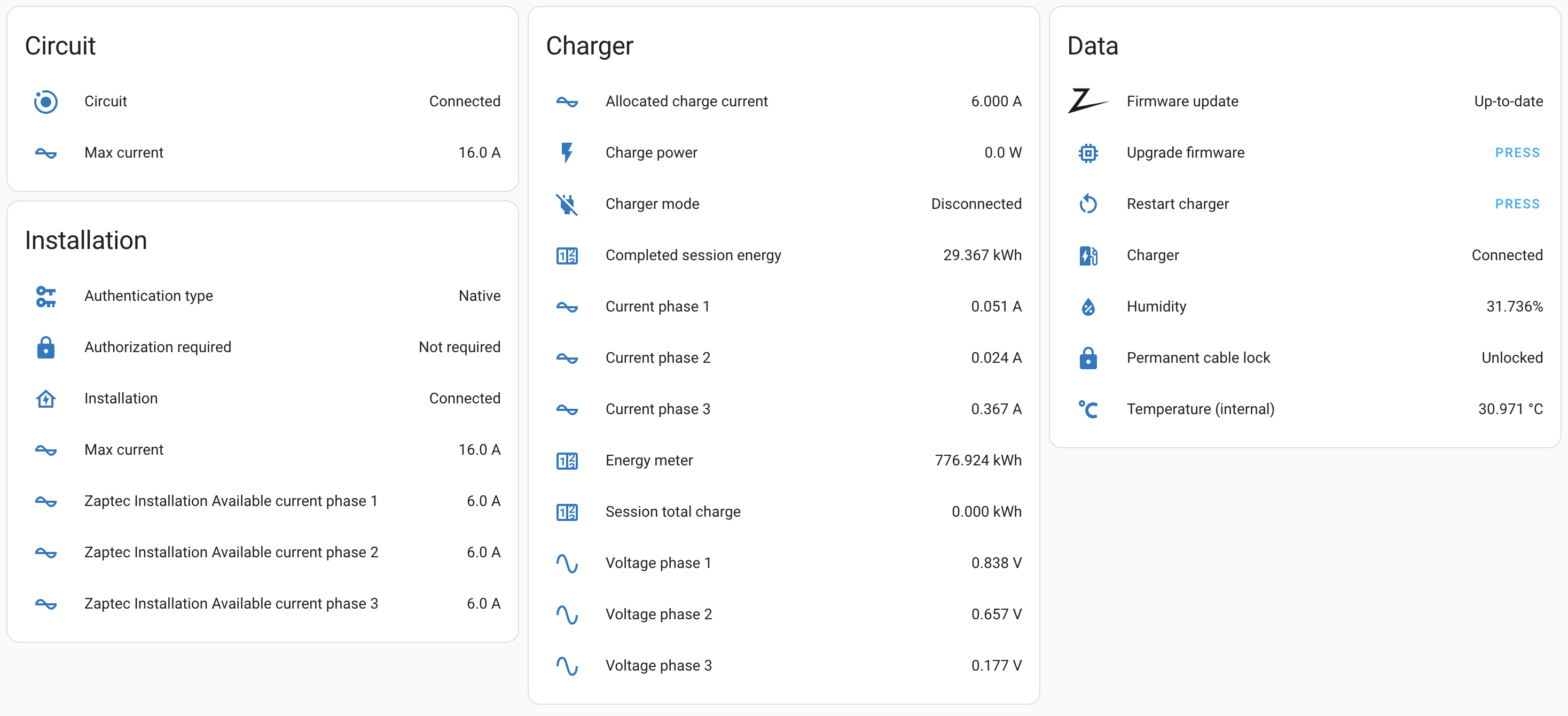The height and width of the screenshot is (716, 1568).
Task: Click the Charger EV station icon
Action: click(x=1088, y=256)
